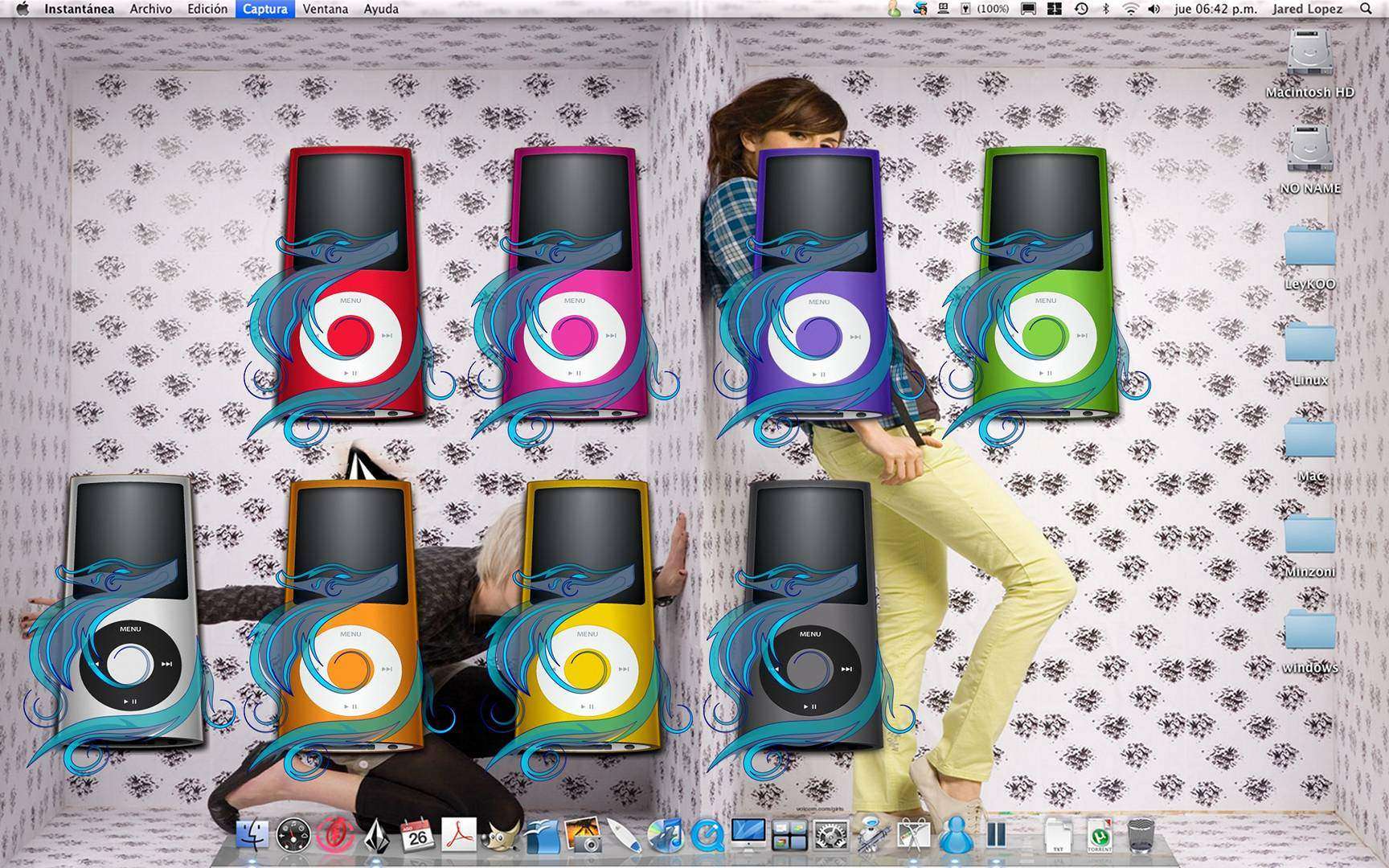Viewport: 1389px width, 868px height.
Task: Open Spotlight search magnifier
Action: [1366, 9]
